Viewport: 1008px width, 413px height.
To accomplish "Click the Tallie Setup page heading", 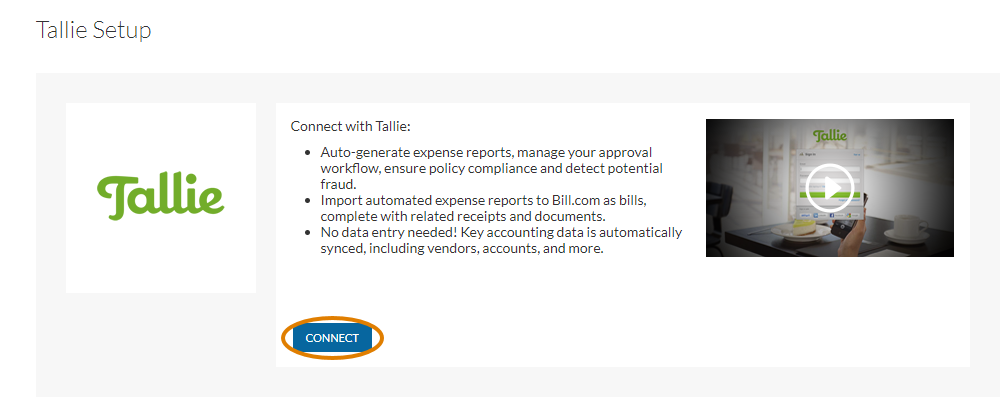I will coord(93,30).
